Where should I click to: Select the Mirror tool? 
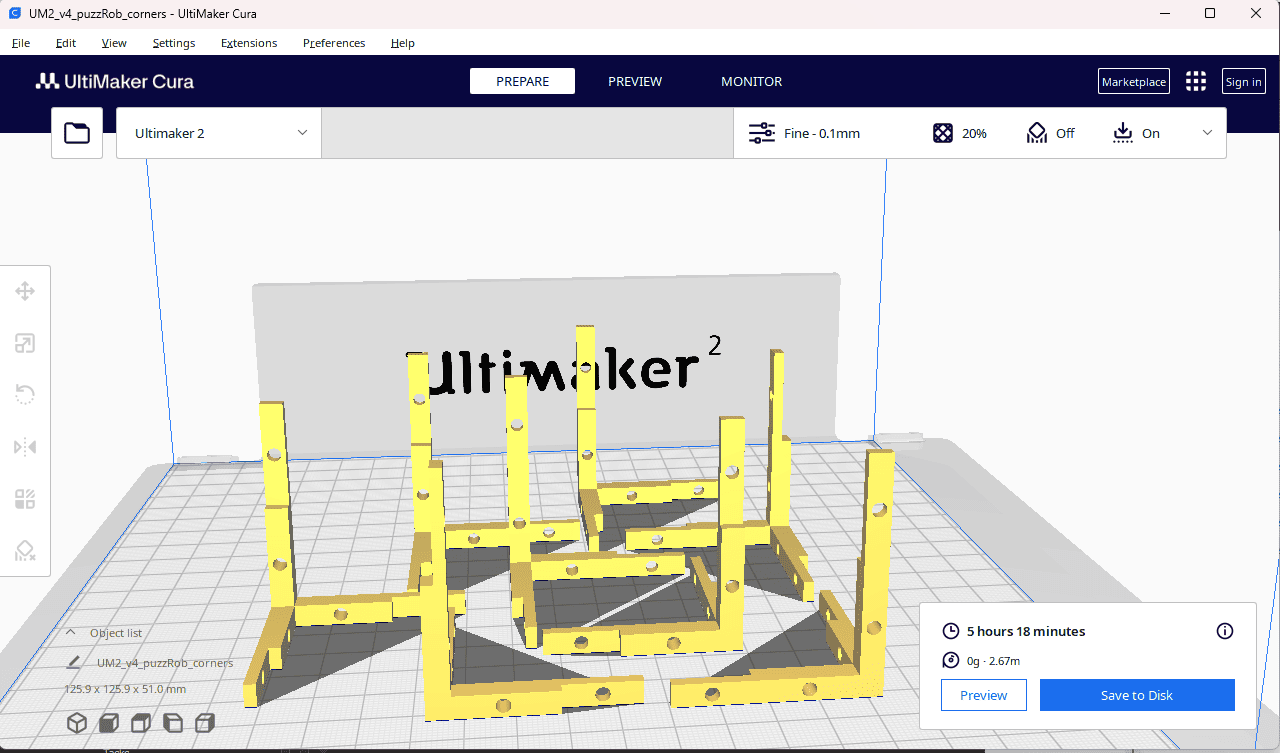click(x=25, y=447)
